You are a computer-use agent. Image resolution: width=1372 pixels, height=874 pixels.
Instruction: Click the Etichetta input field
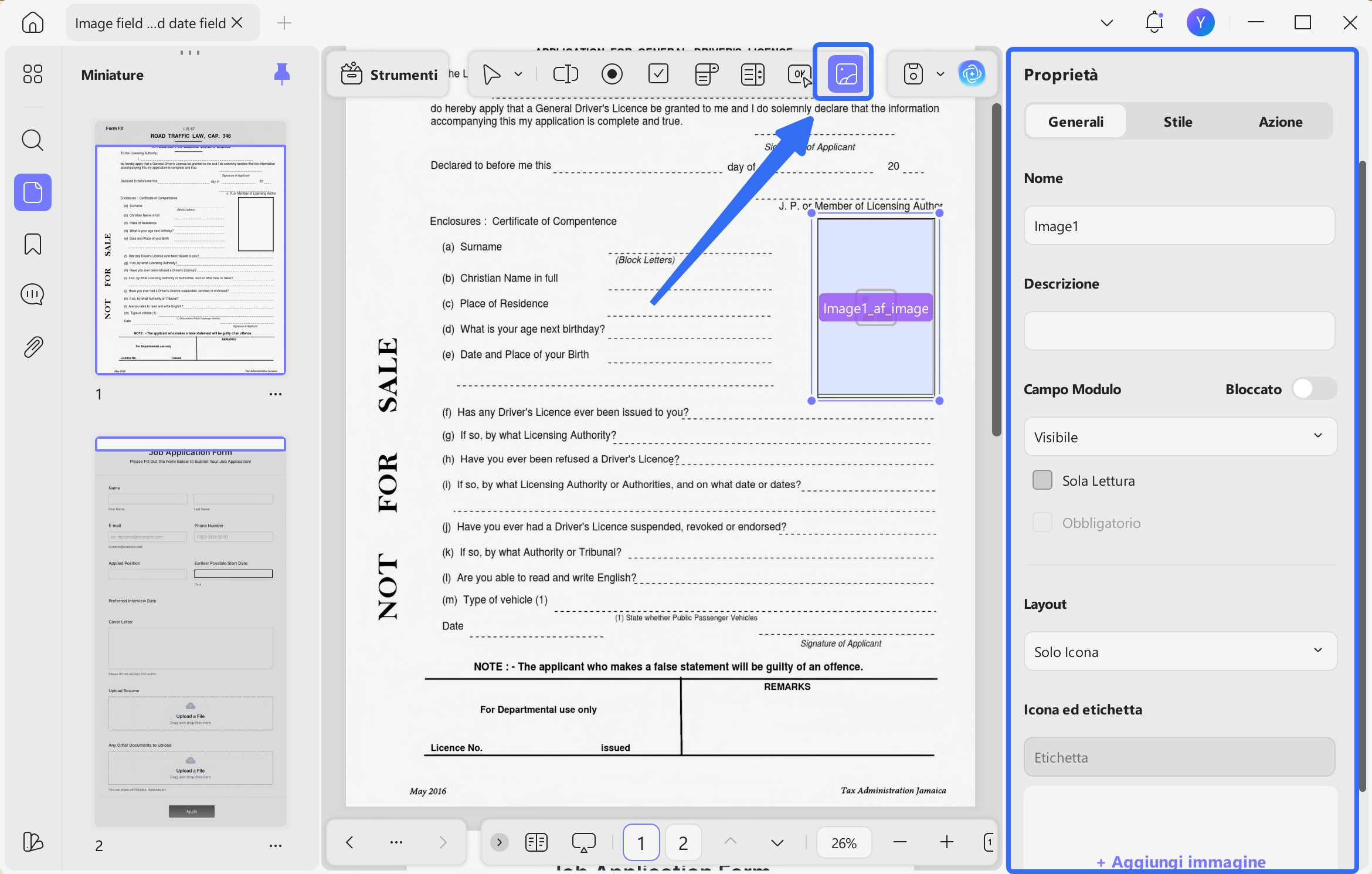tap(1179, 757)
